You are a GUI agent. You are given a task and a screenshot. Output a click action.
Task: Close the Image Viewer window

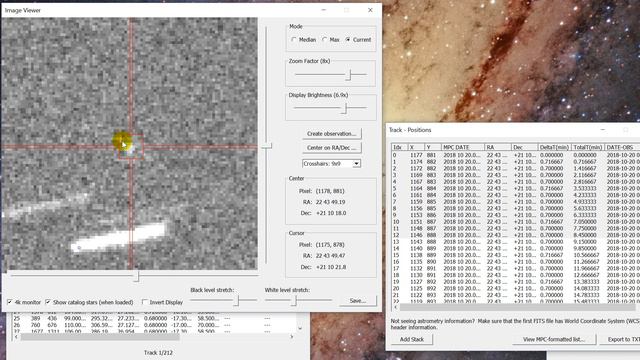(370, 10)
